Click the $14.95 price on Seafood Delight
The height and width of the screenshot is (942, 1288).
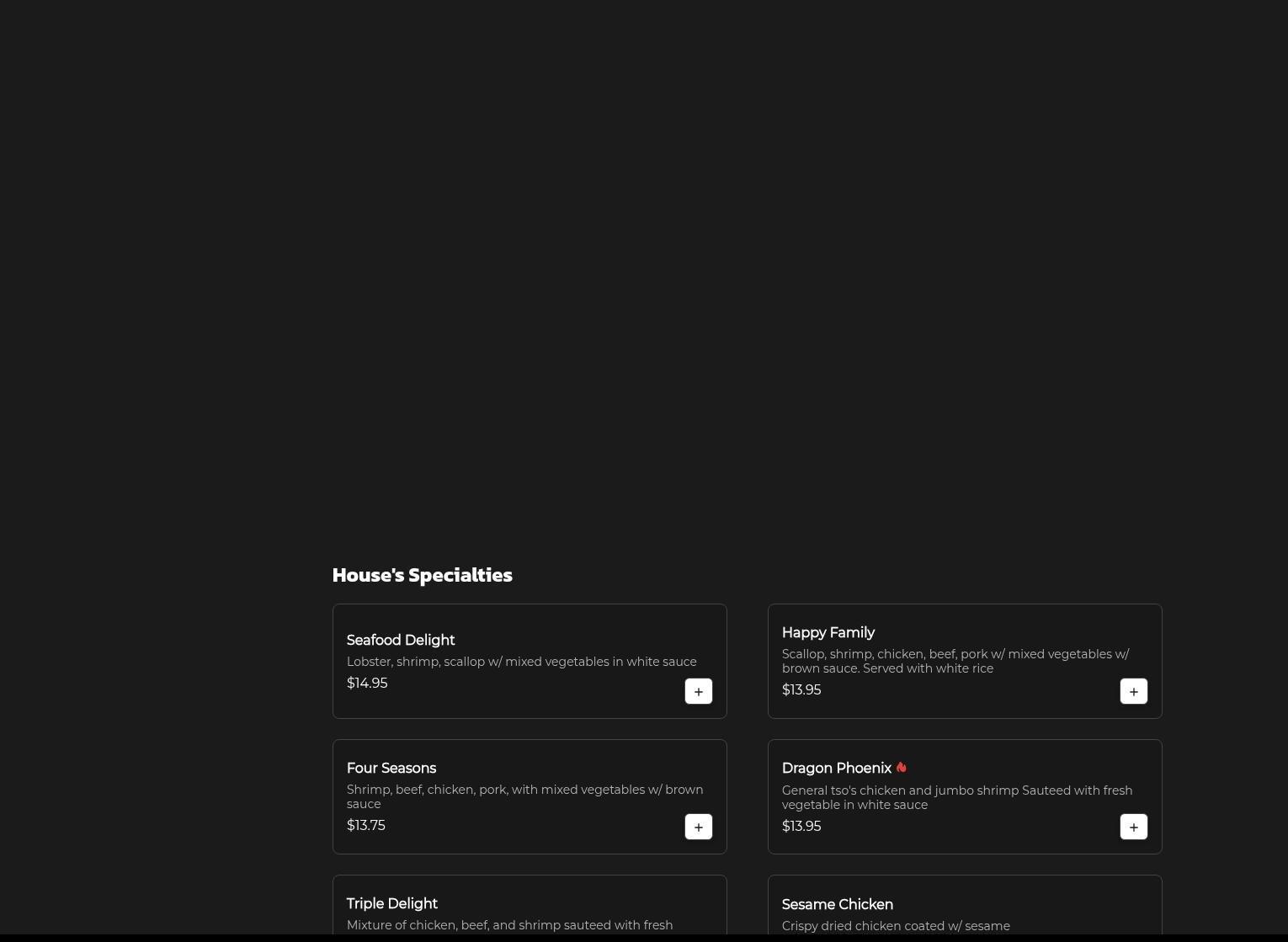pos(367,684)
